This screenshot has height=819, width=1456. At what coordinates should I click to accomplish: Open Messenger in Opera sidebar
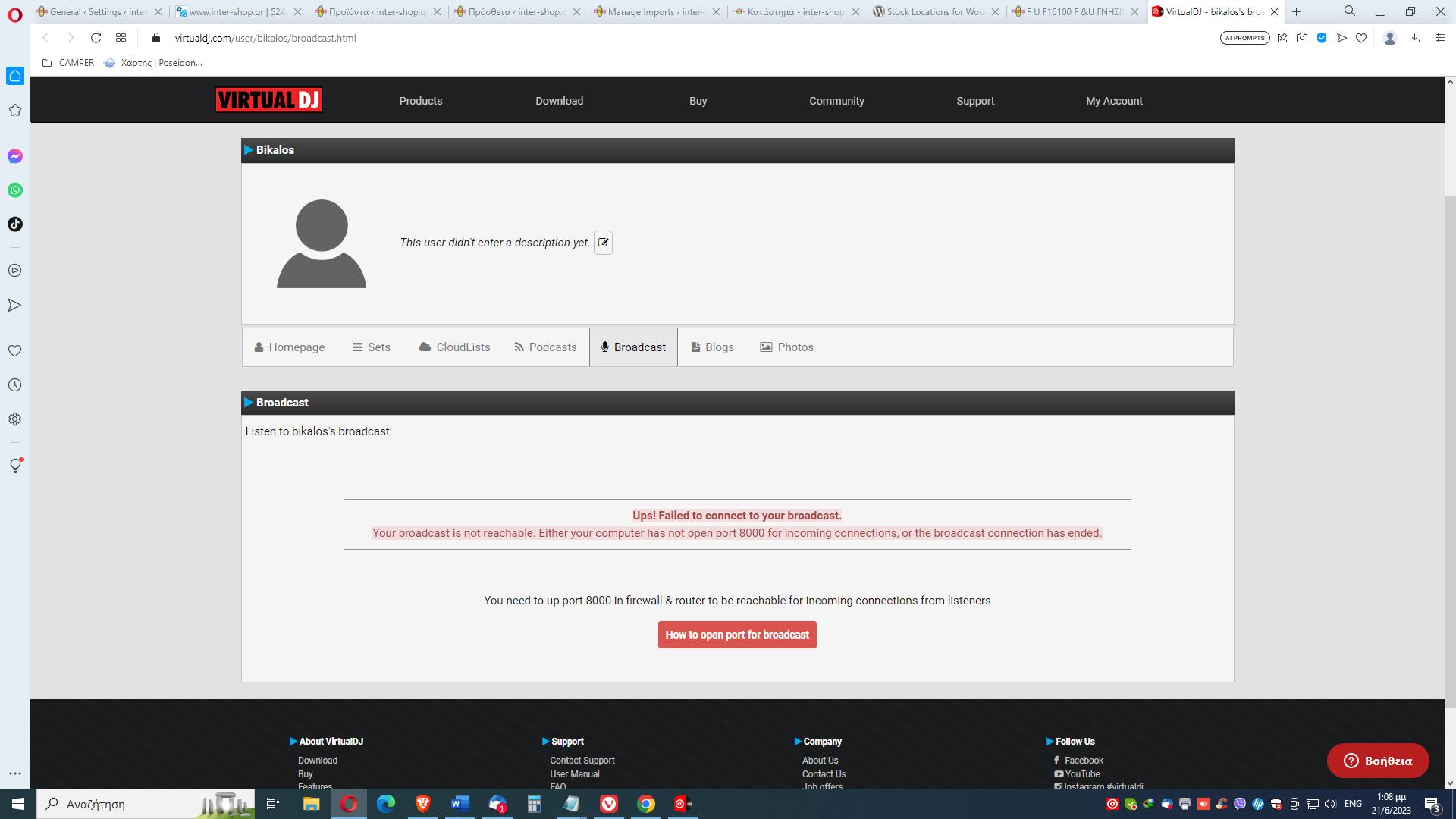click(x=15, y=156)
